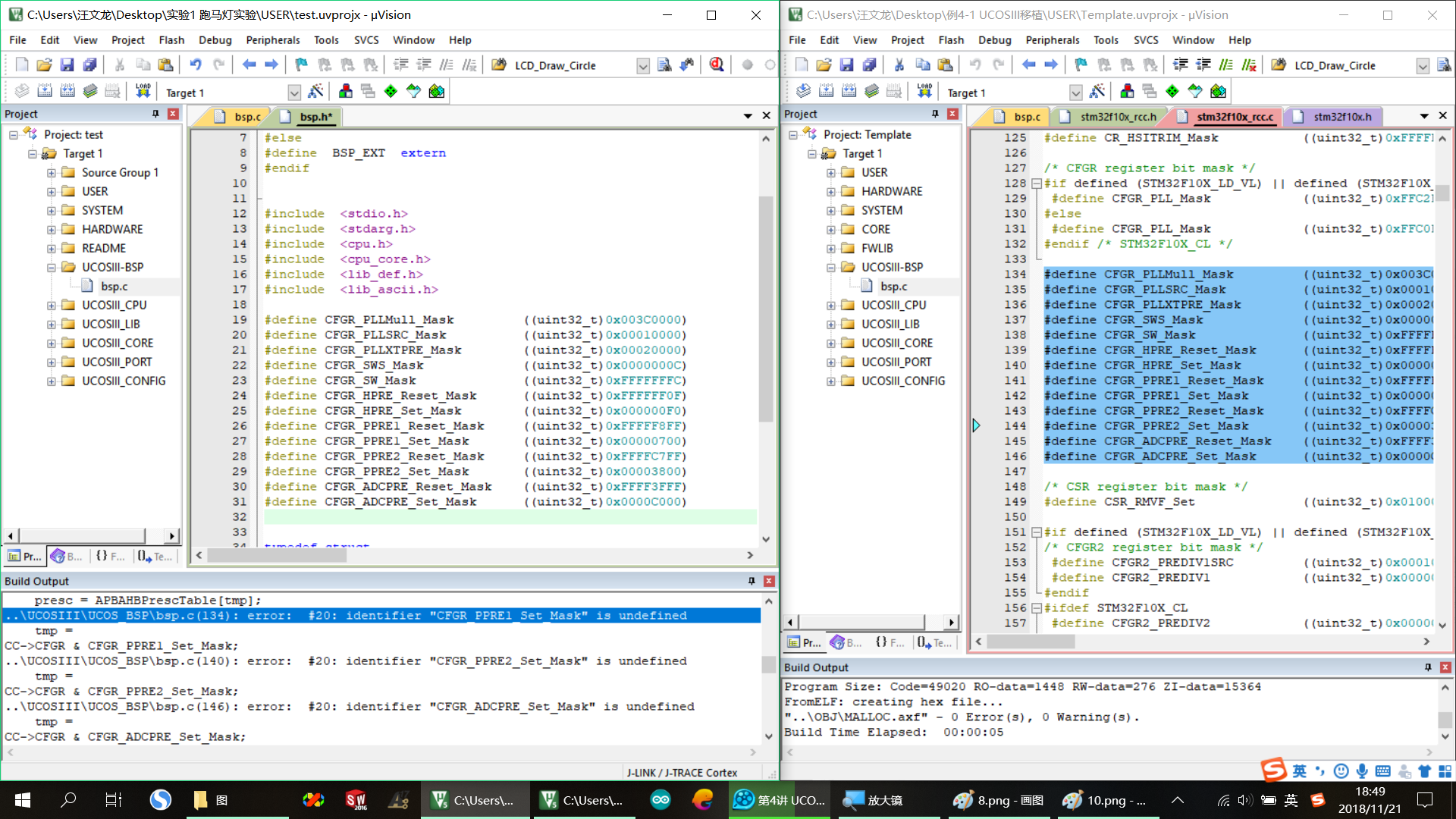Click Comment selection icon in test.uvprojx toolbar

pos(447,65)
